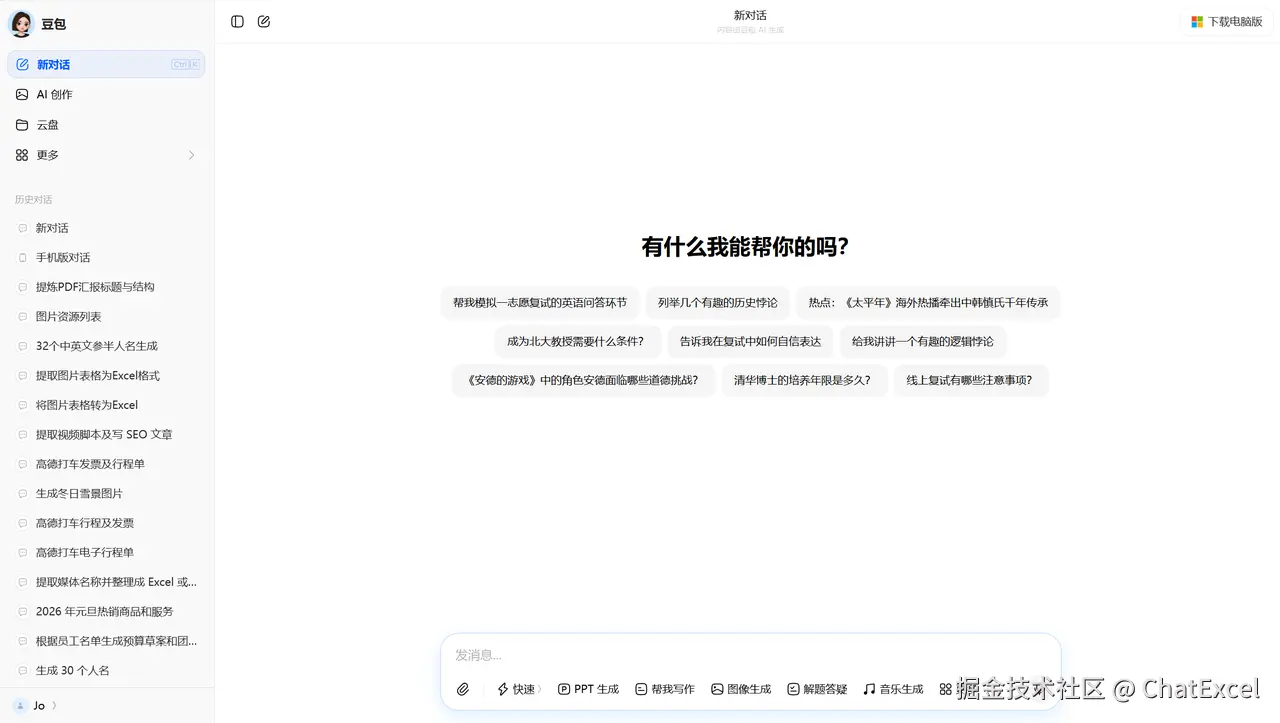This screenshot has width=1280, height=723.
Task: Open history chat 新对话
Action: [x=106, y=228]
